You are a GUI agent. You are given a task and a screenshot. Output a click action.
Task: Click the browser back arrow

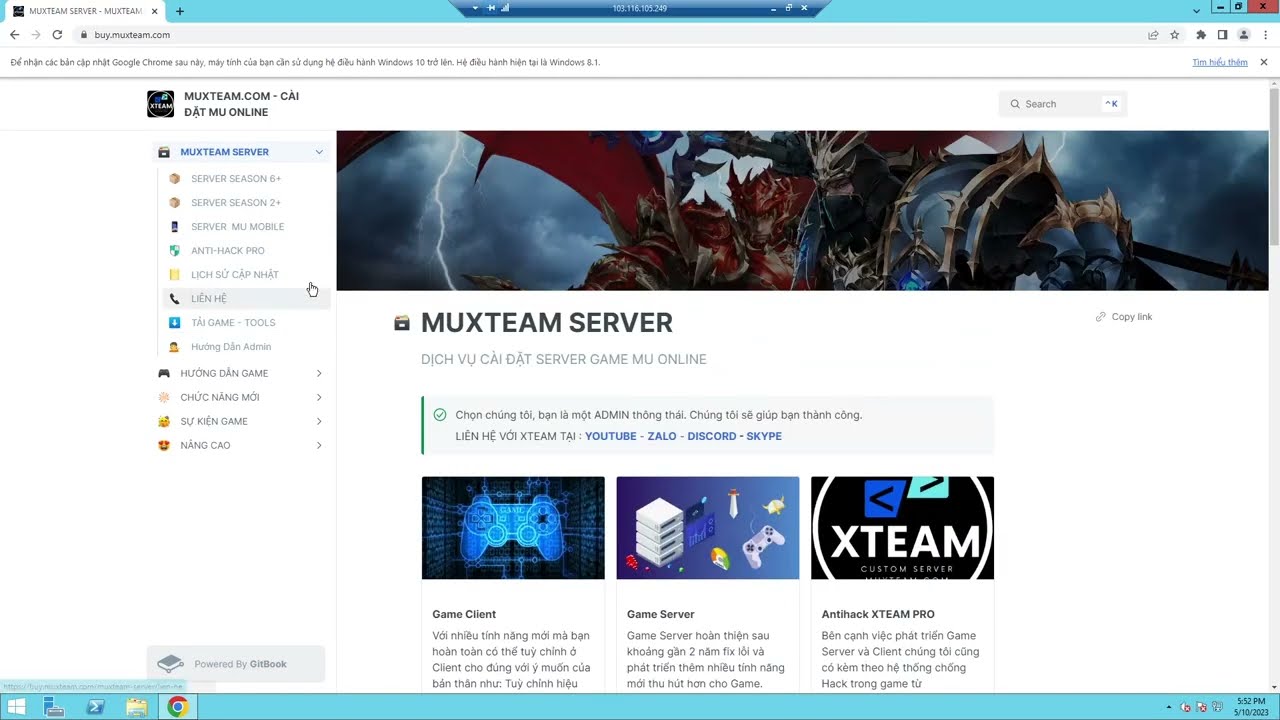pyautogui.click(x=14, y=35)
